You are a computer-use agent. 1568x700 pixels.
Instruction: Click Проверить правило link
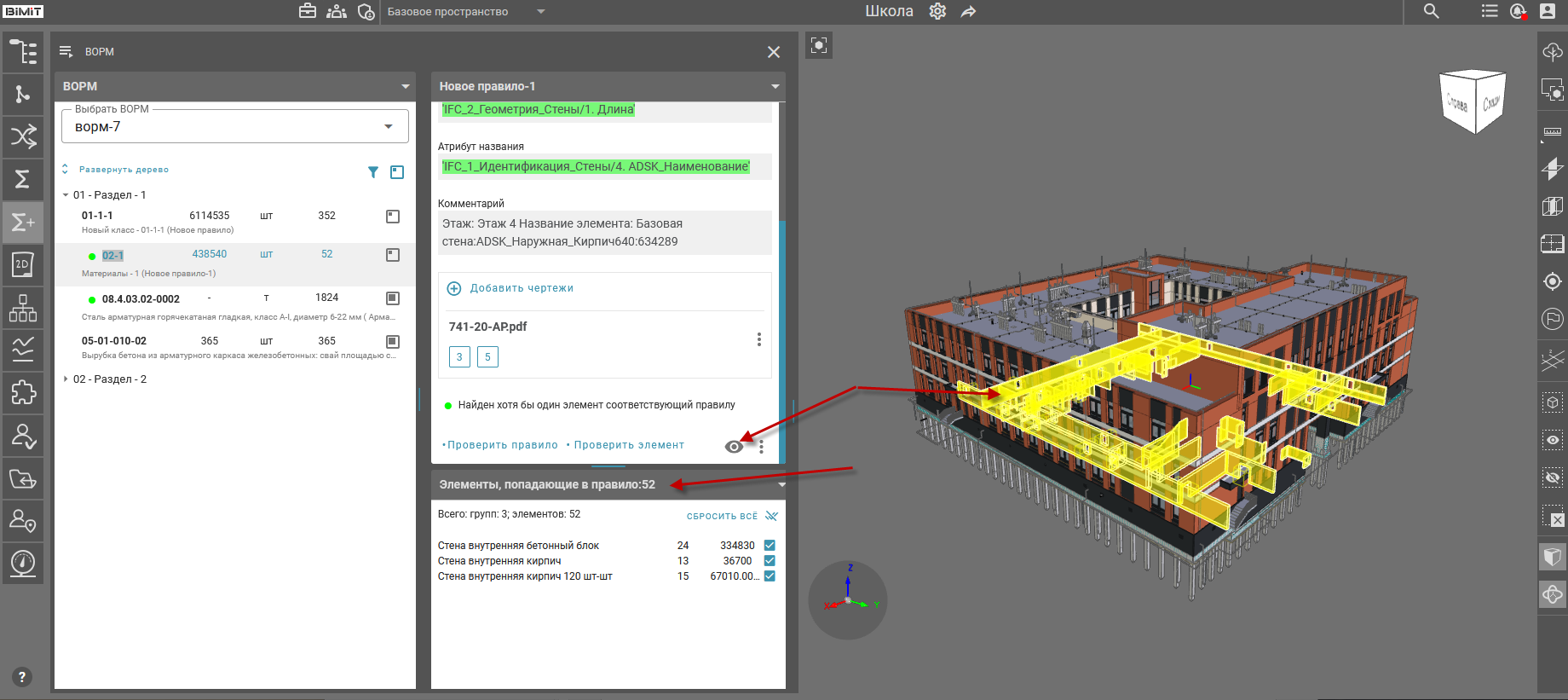502,445
